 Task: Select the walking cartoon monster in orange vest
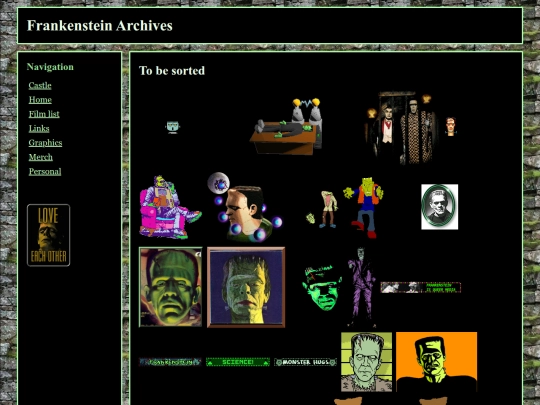363,208
